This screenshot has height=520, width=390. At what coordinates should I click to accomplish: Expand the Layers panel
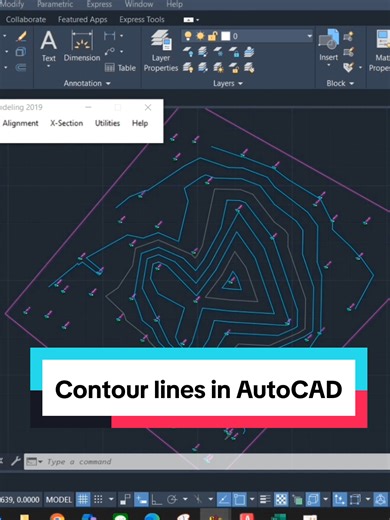[228, 83]
